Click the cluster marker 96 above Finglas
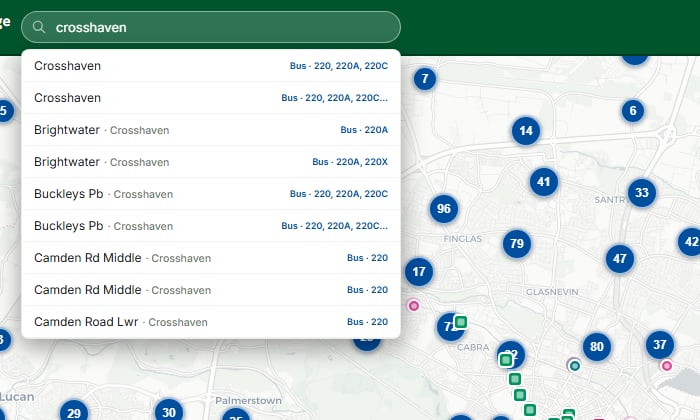Viewport: 700px width, 420px height. click(444, 208)
